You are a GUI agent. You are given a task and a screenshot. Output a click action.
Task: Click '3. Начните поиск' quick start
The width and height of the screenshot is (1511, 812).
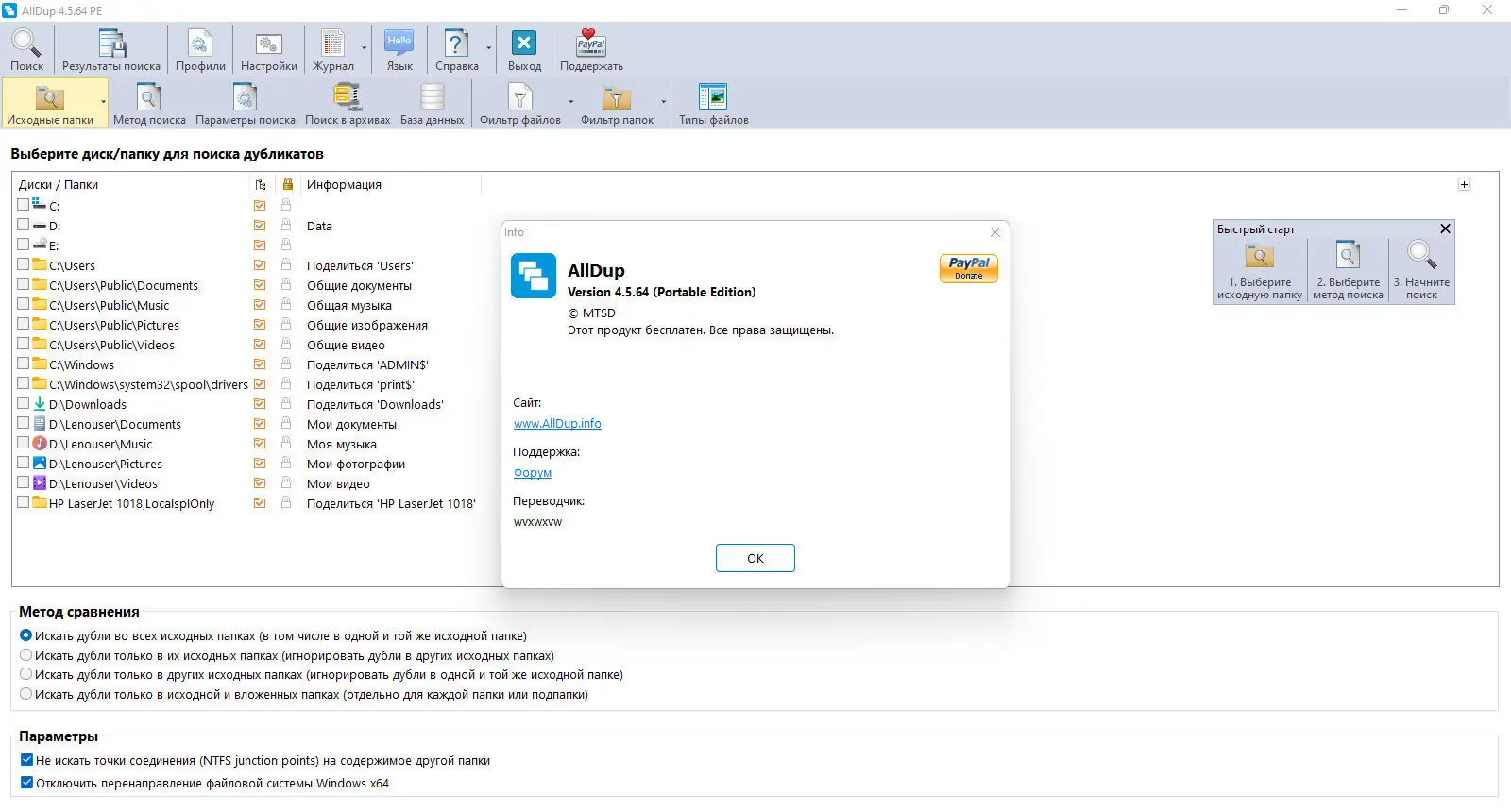(x=1421, y=271)
